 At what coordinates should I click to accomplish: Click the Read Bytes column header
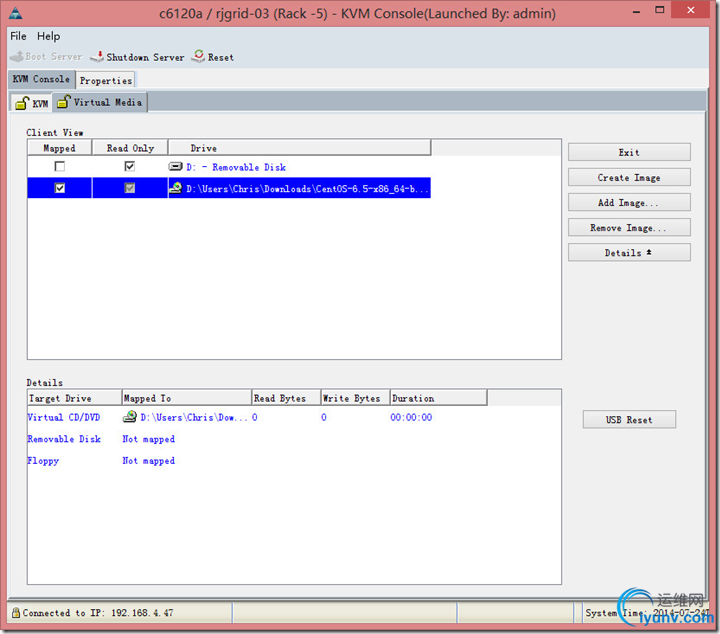click(x=287, y=398)
